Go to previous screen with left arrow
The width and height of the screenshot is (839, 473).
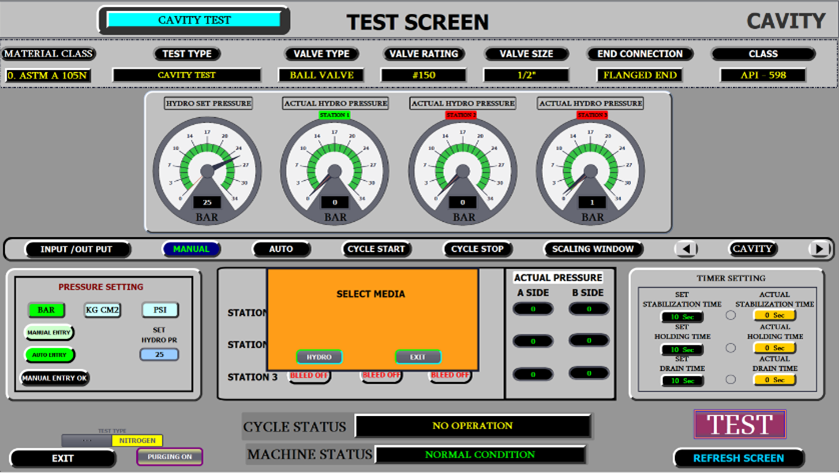pyautogui.click(x=687, y=249)
